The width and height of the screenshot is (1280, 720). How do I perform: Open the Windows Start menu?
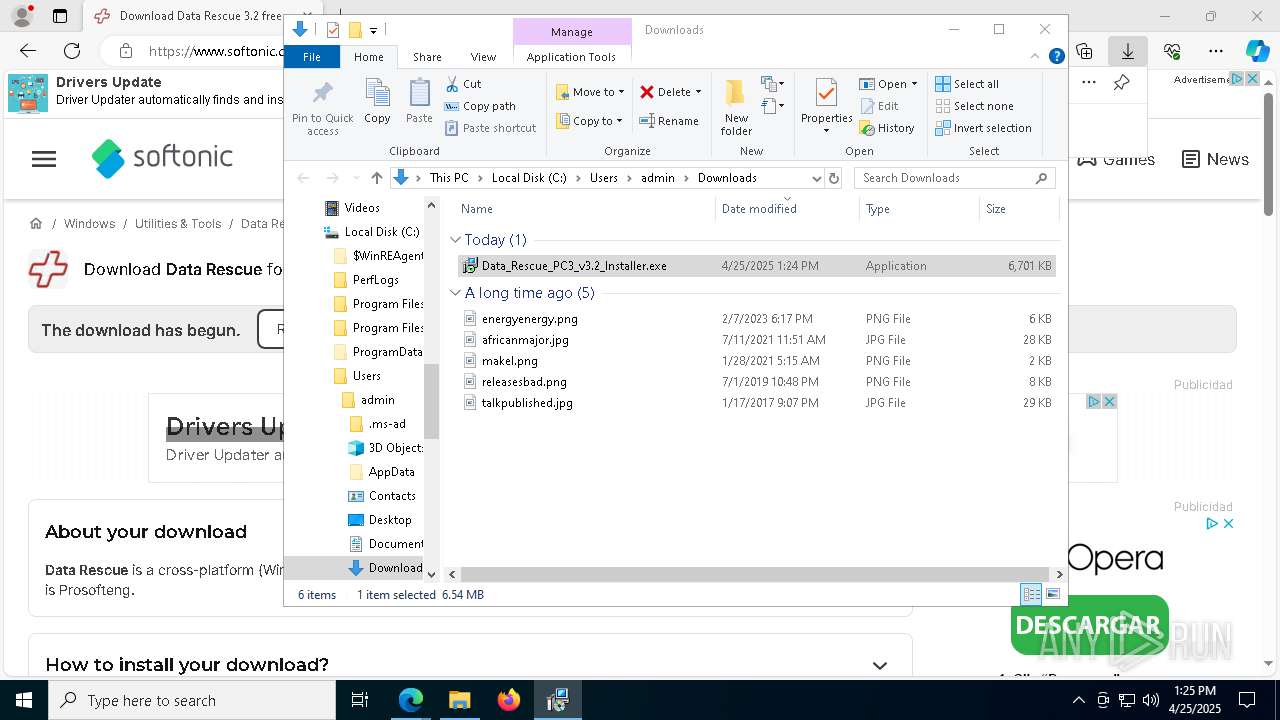[24, 700]
